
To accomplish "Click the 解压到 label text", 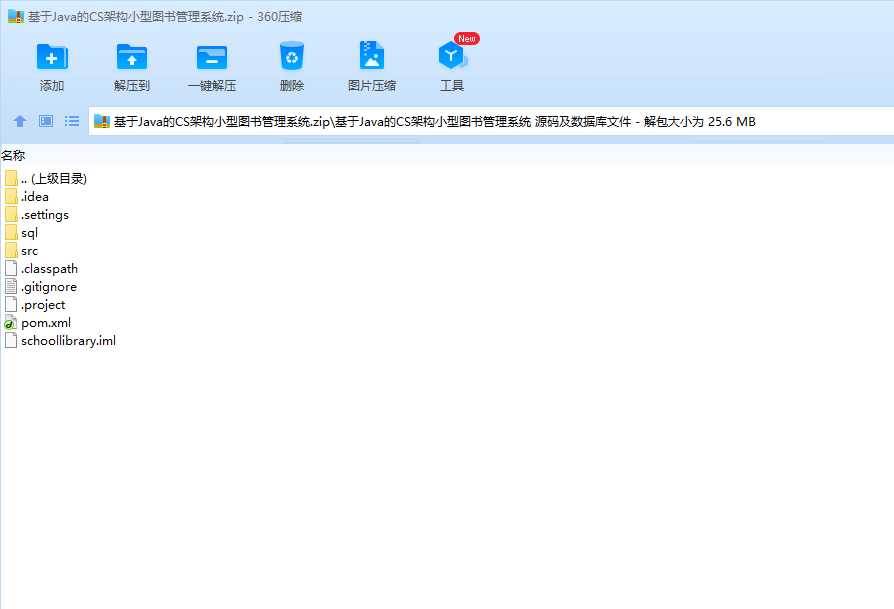I will 132,86.
